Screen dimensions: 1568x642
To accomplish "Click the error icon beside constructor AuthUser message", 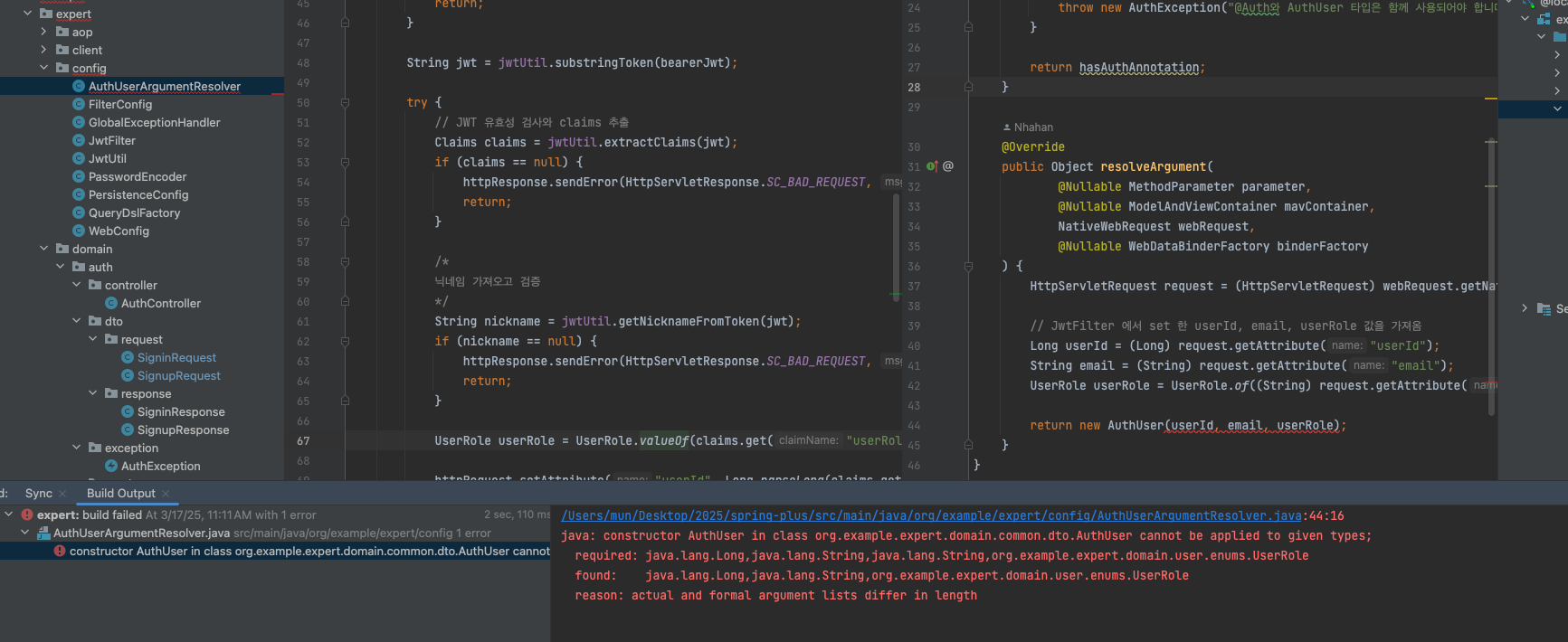I will pos(60,551).
